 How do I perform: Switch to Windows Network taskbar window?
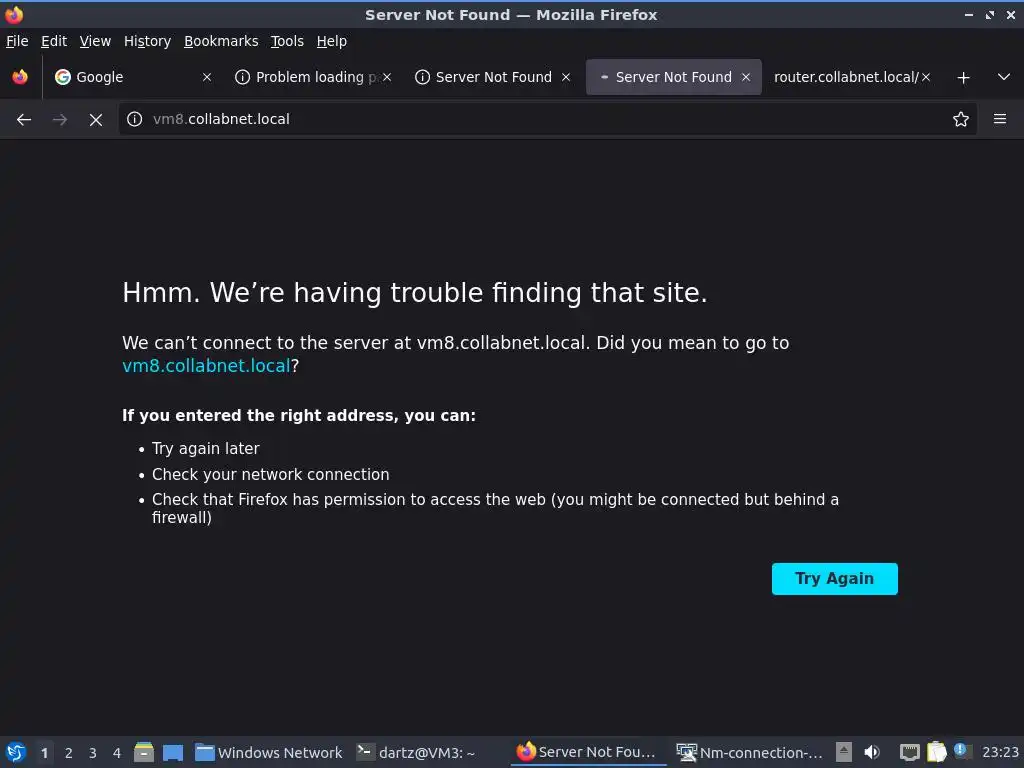point(269,752)
